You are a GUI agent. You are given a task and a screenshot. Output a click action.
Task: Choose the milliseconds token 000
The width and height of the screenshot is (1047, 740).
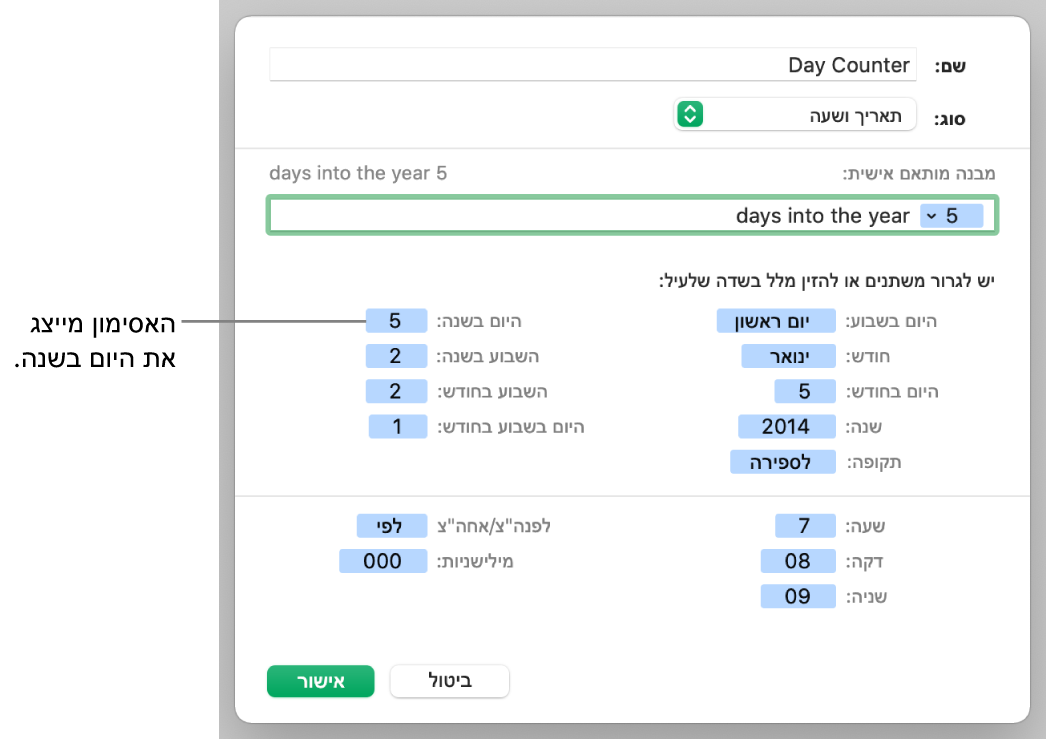[383, 561]
